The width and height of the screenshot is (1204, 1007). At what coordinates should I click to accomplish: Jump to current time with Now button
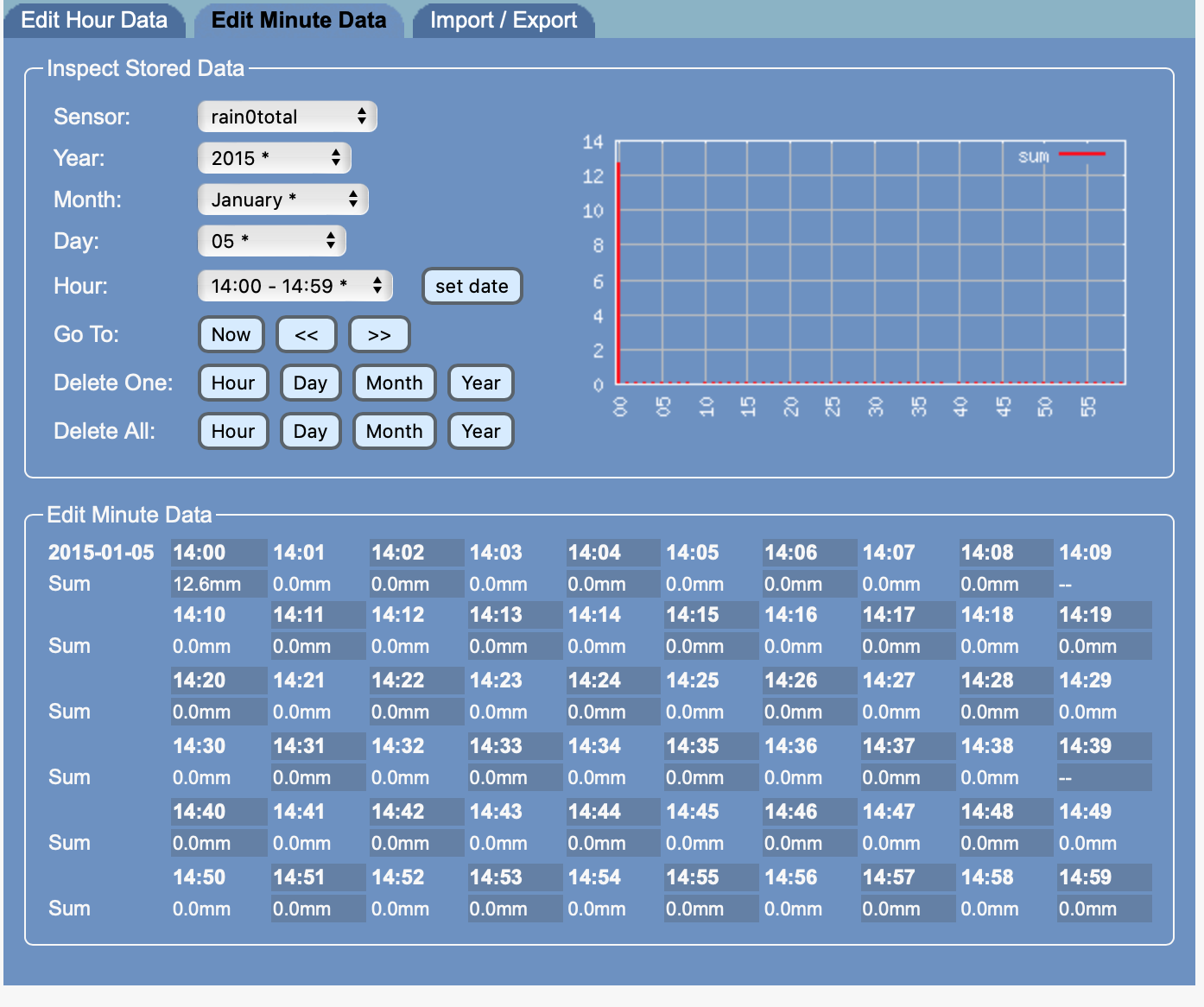[x=231, y=334]
